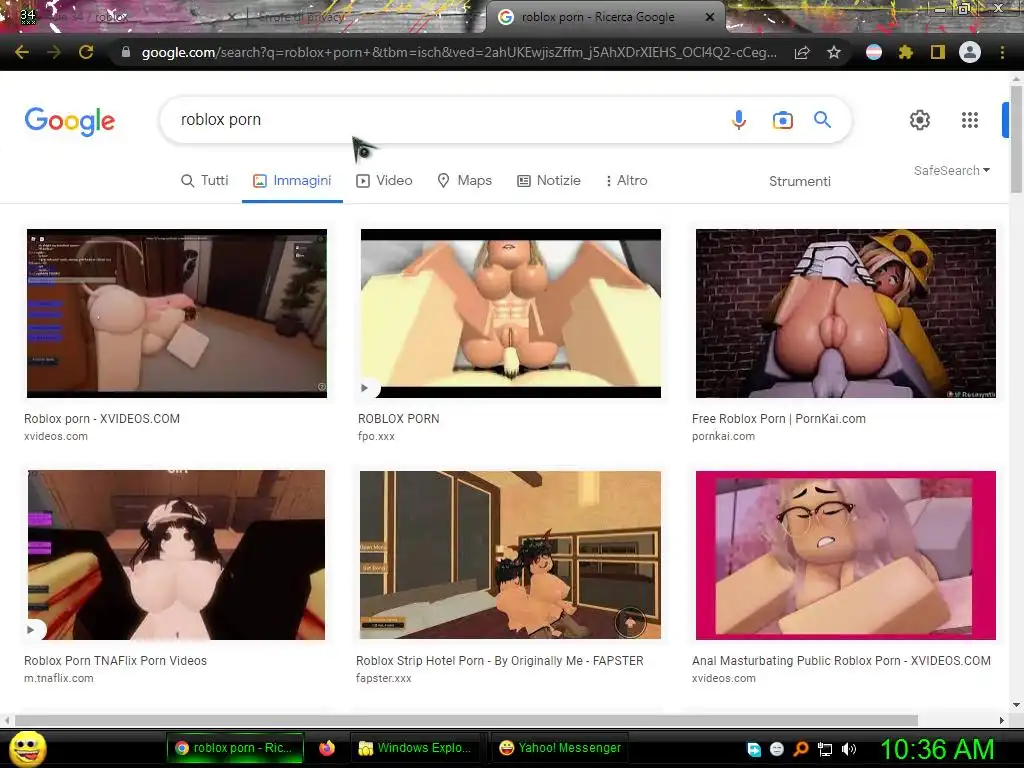The height and width of the screenshot is (768, 1024).
Task: Open the Maps results tab
Action: [x=464, y=181]
